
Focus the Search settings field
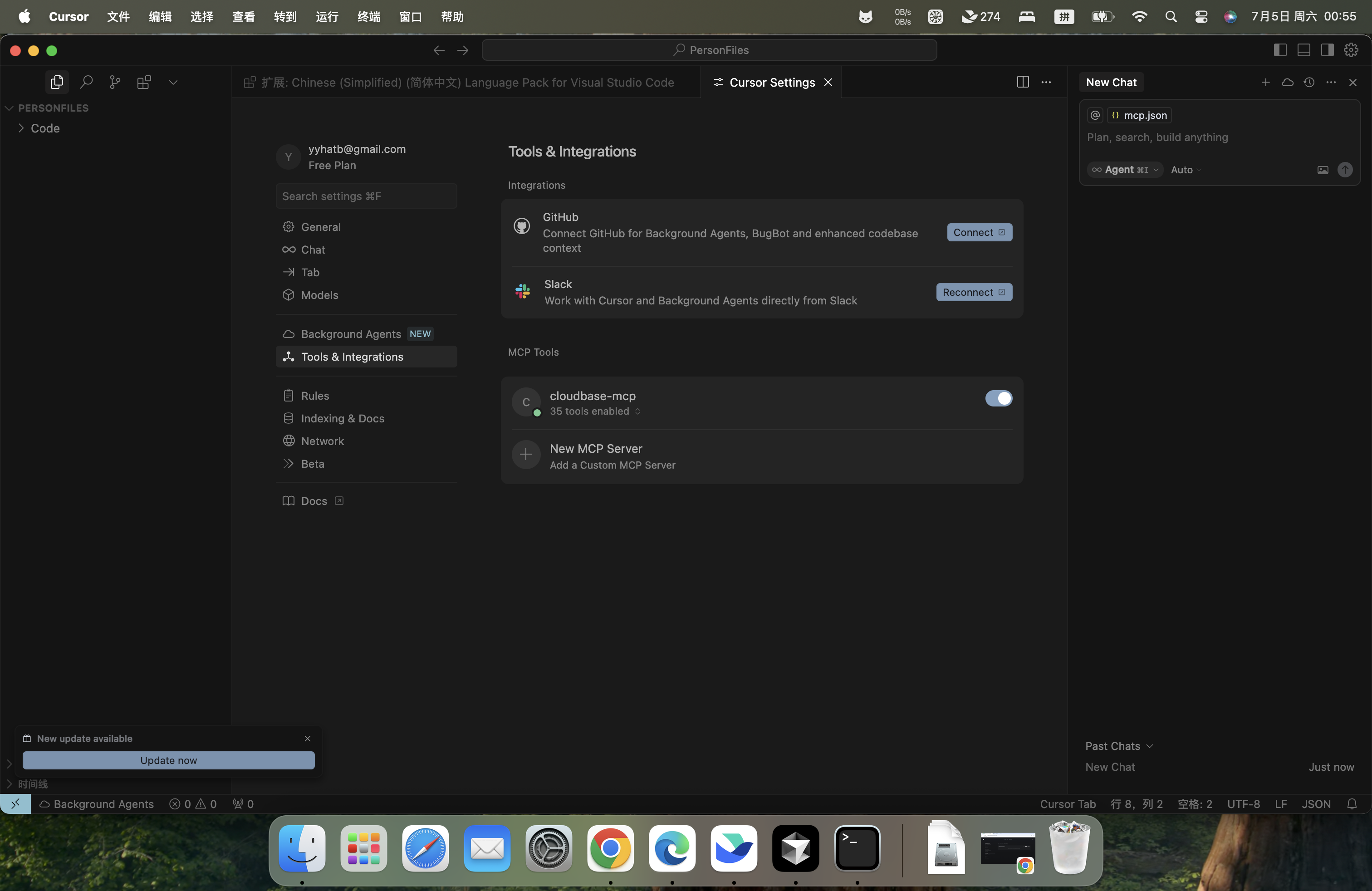tap(366, 196)
